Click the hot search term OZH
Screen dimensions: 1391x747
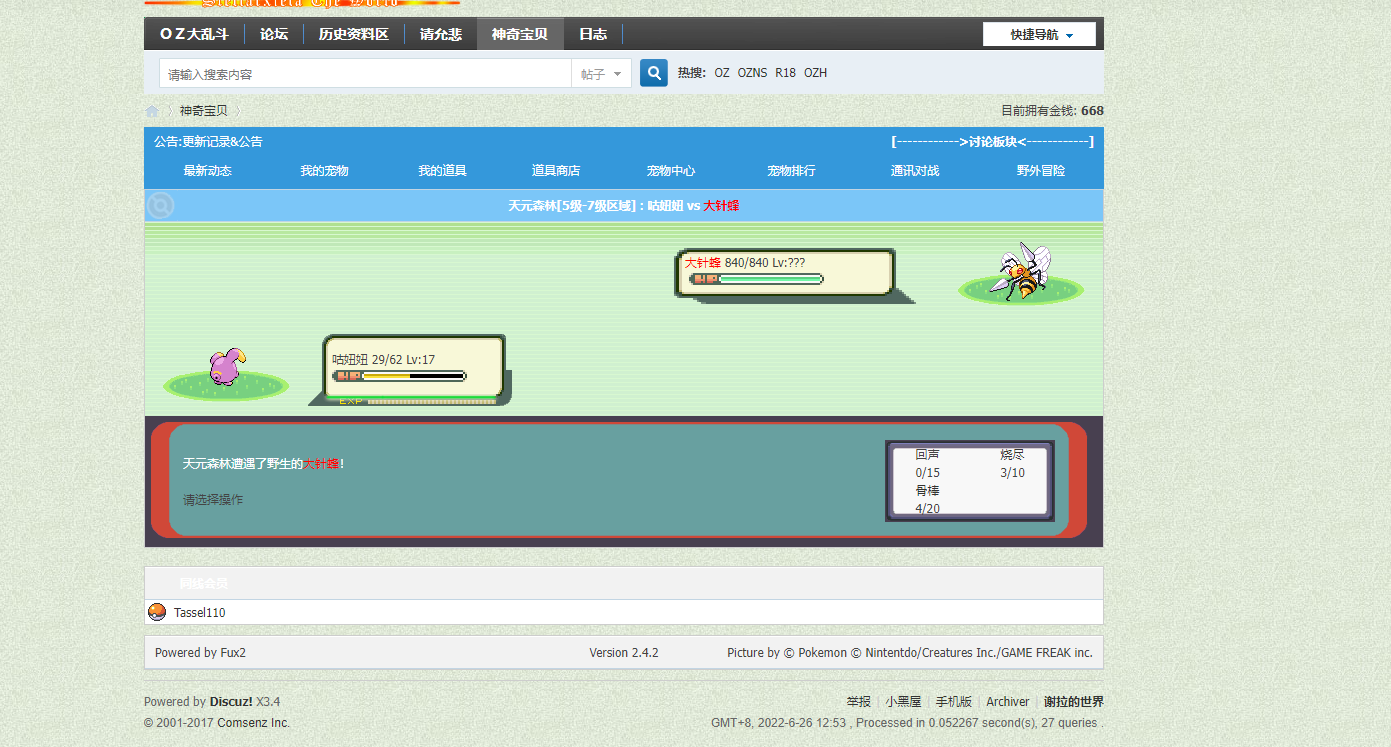pyautogui.click(x=815, y=73)
